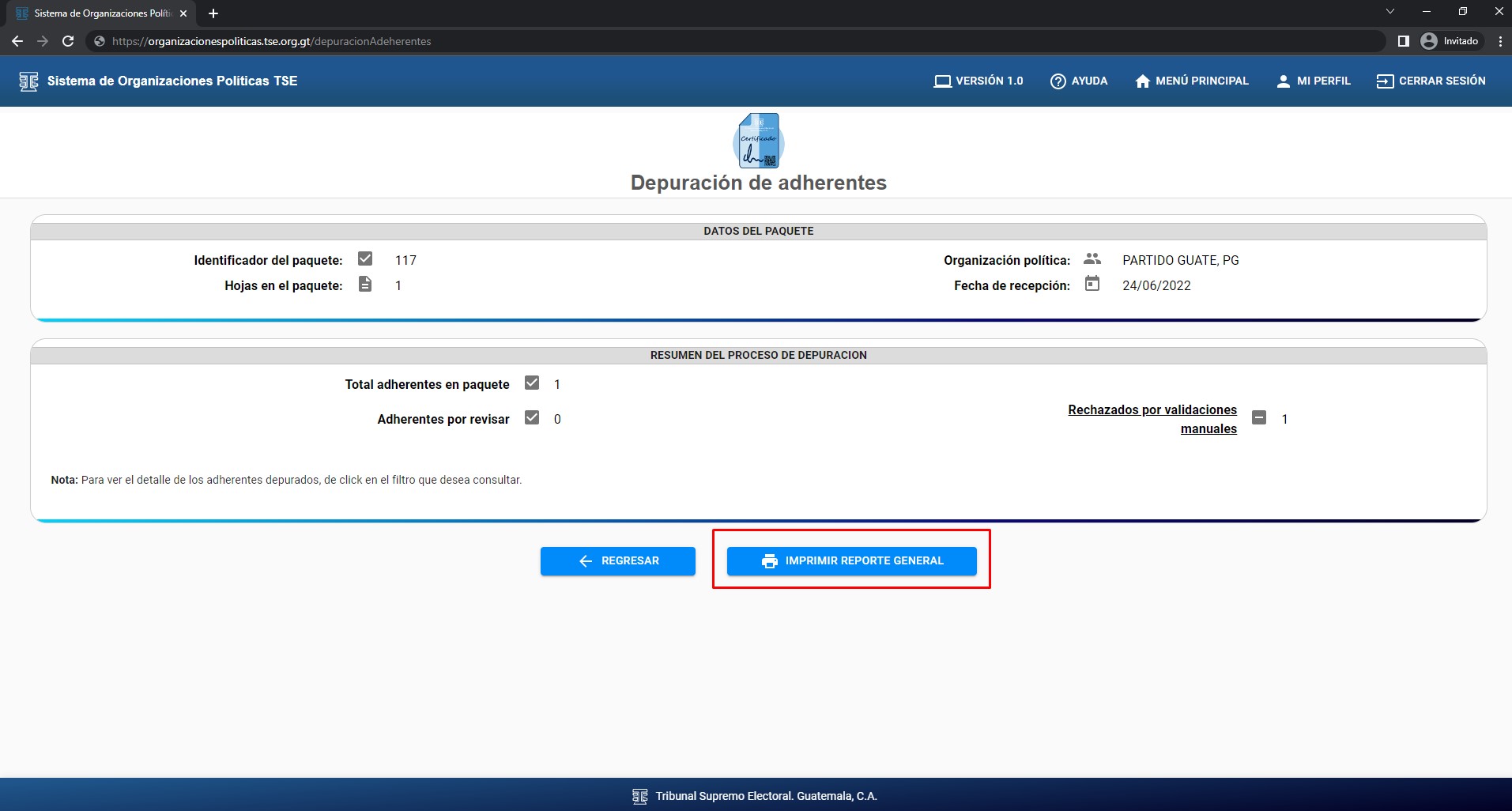The width and height of the screenshot is (1512, 811).
Task: Click the Rechazados minus-box indicator
Action: 1259,418
